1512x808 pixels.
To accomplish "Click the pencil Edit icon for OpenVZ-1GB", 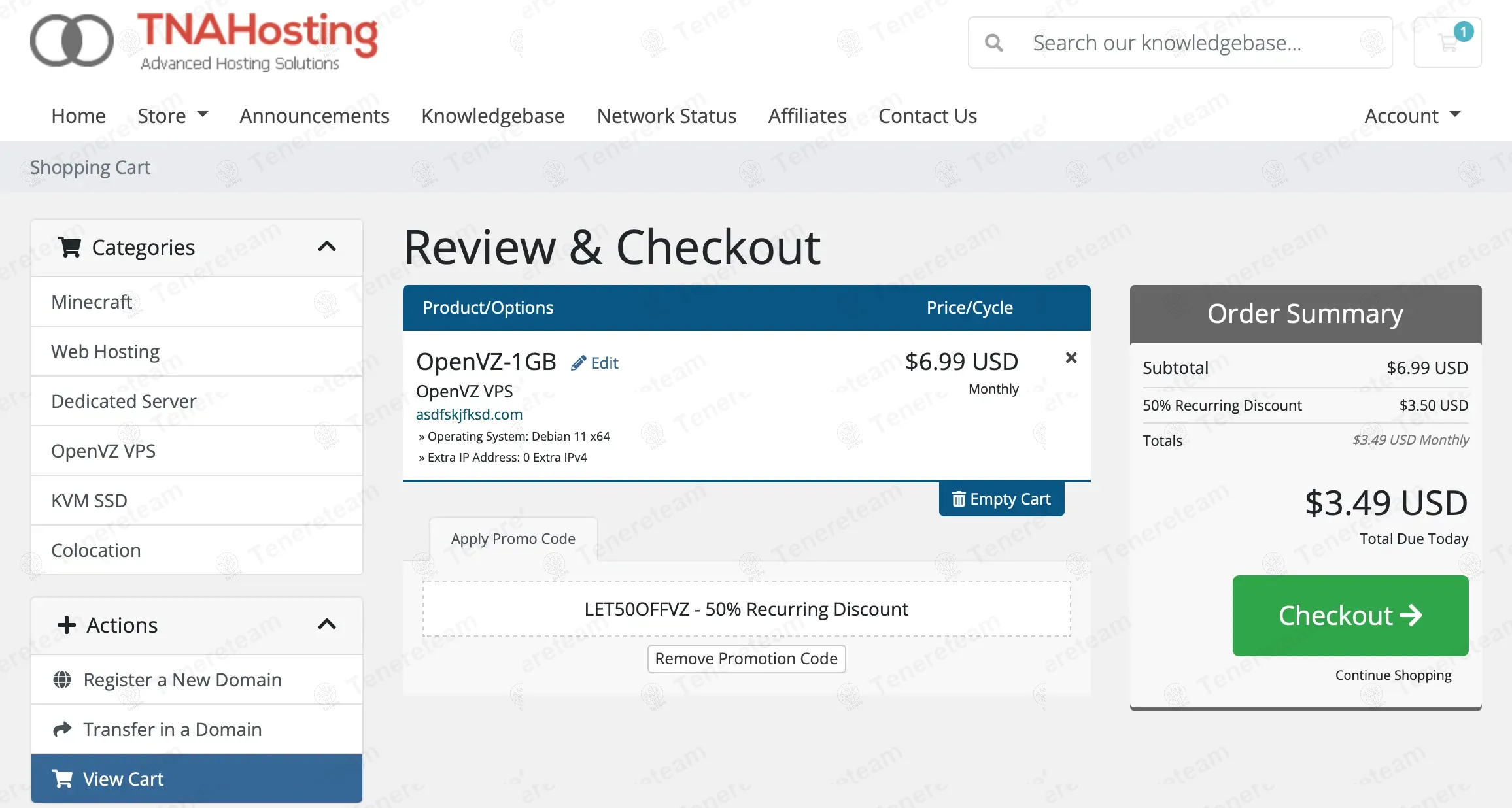I will [x=578, y=363].
